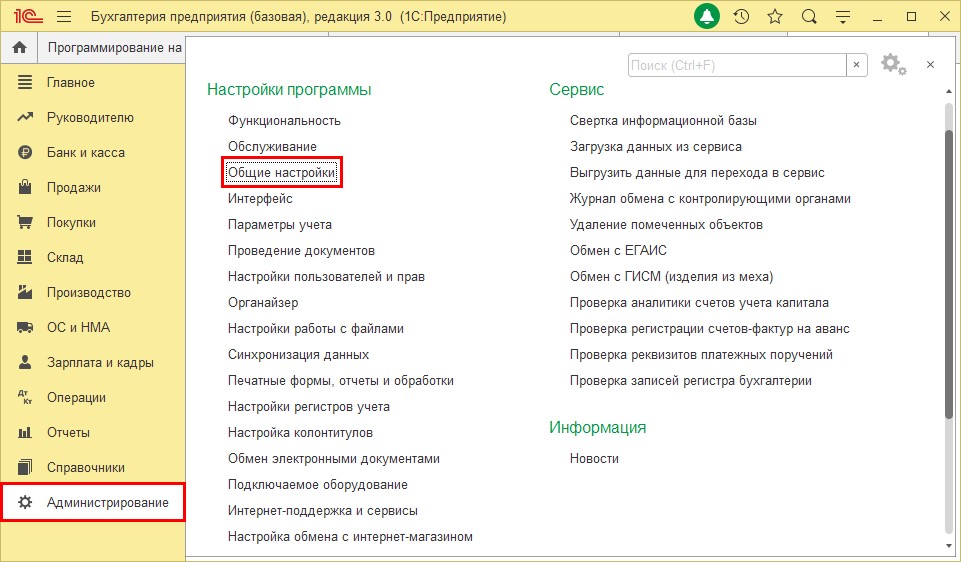This screenshot has height=562, width=961.
Task: Click the Продажи shopping bag icon
Action: click(25, 187)
